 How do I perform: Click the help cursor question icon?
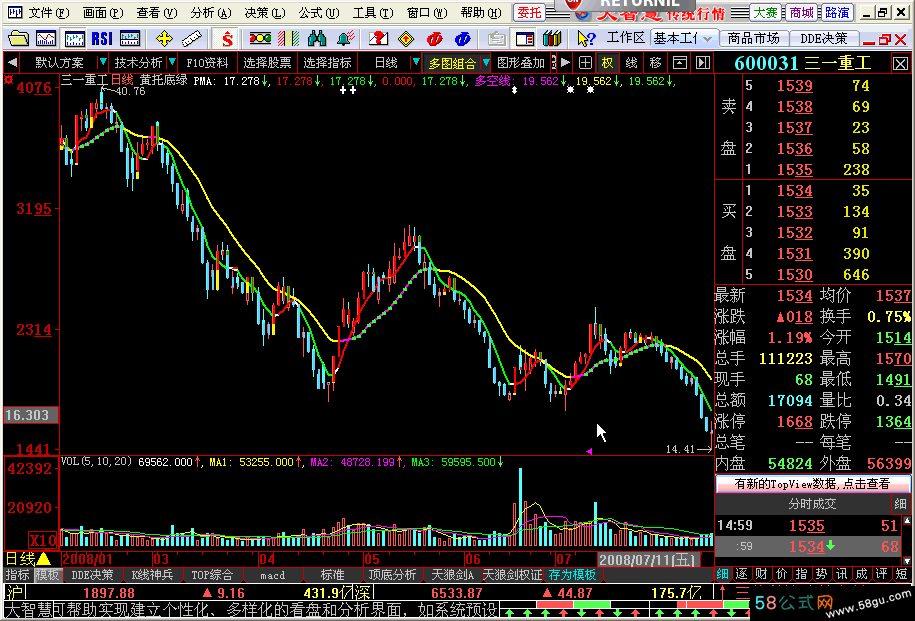(585, 39)
